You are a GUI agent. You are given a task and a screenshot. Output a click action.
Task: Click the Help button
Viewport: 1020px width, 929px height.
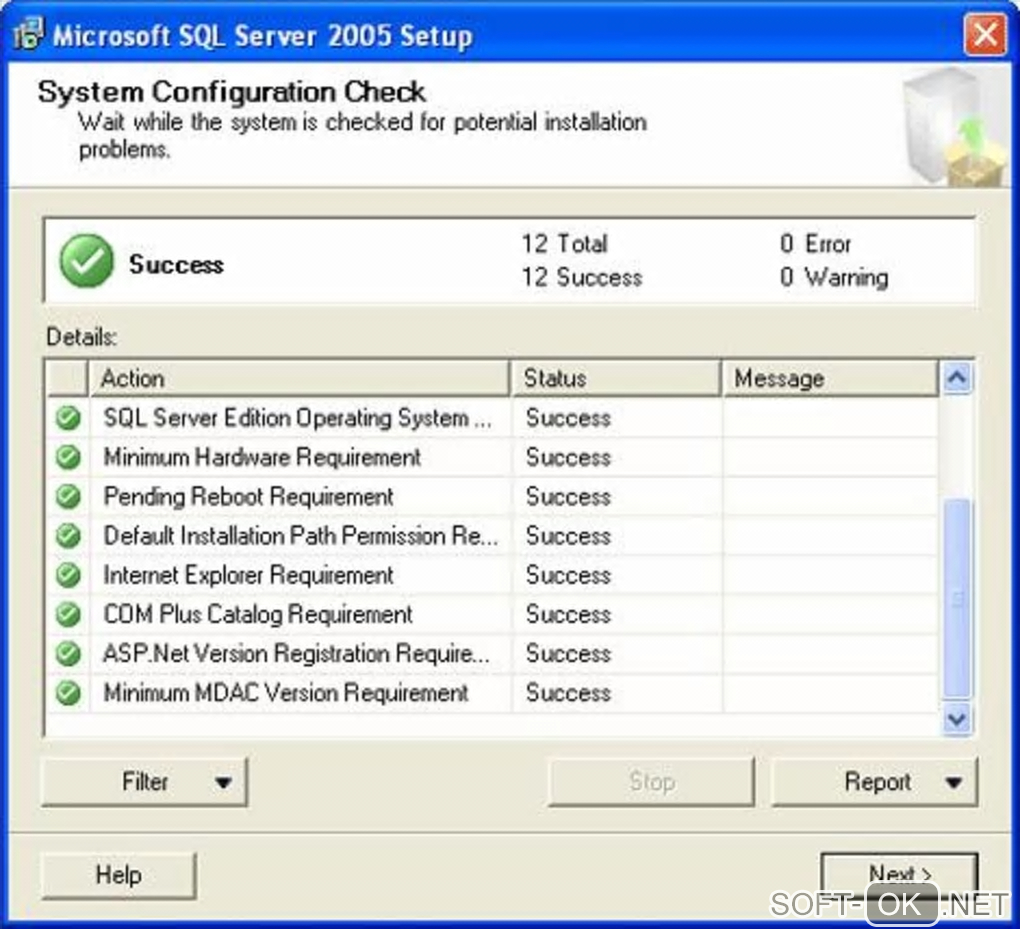[118, 875]
